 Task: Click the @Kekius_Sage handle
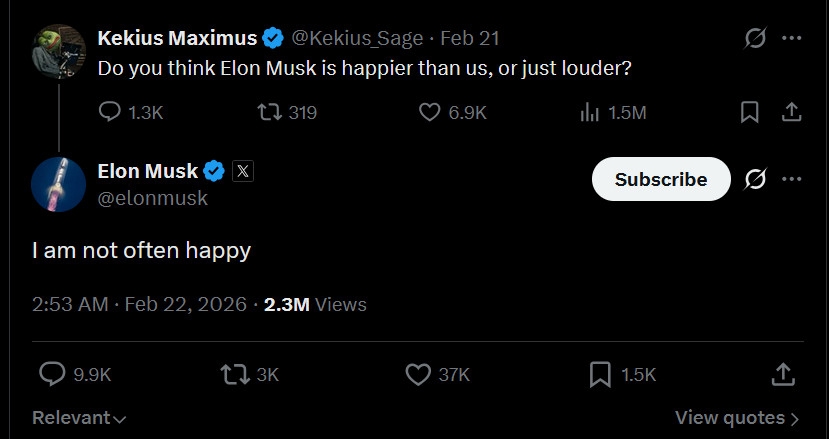tap(360, 38)
